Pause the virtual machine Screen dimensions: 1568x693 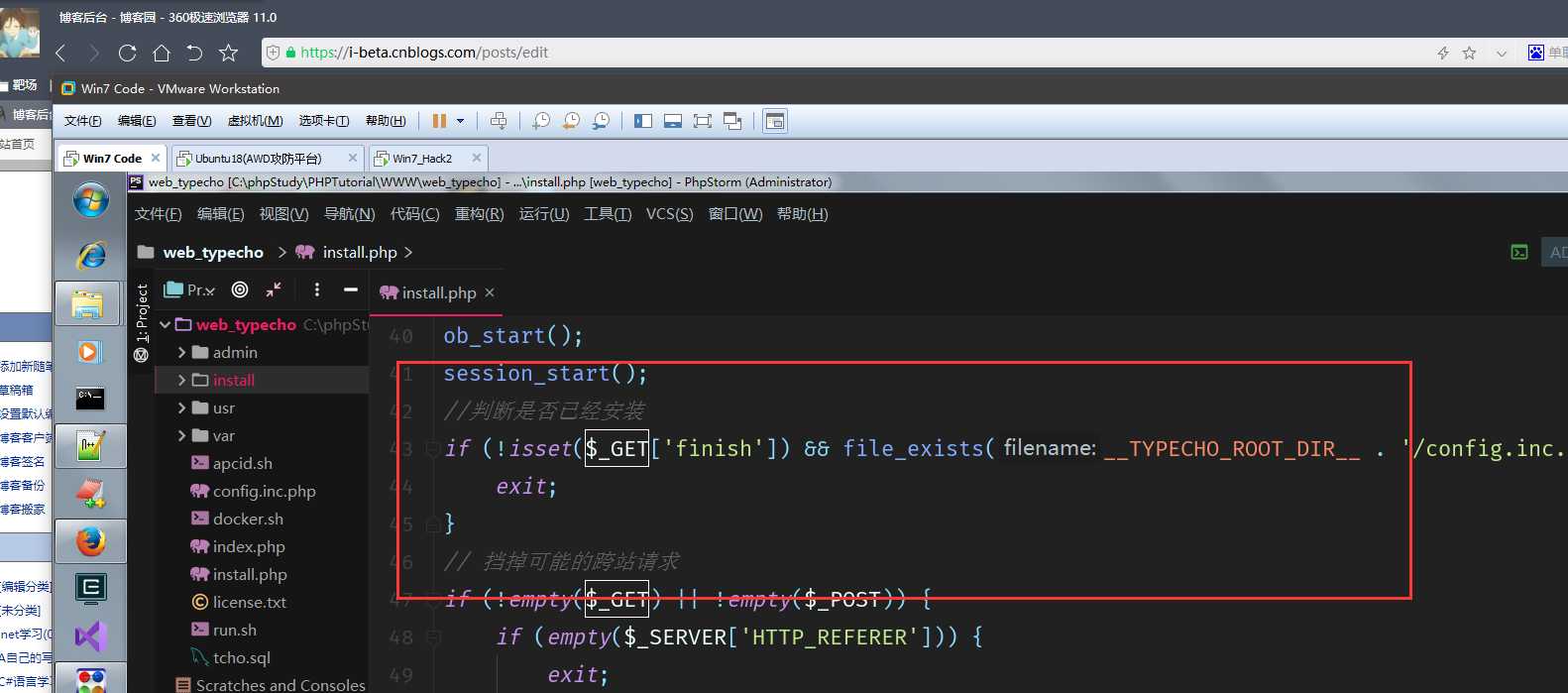(439, 121)
